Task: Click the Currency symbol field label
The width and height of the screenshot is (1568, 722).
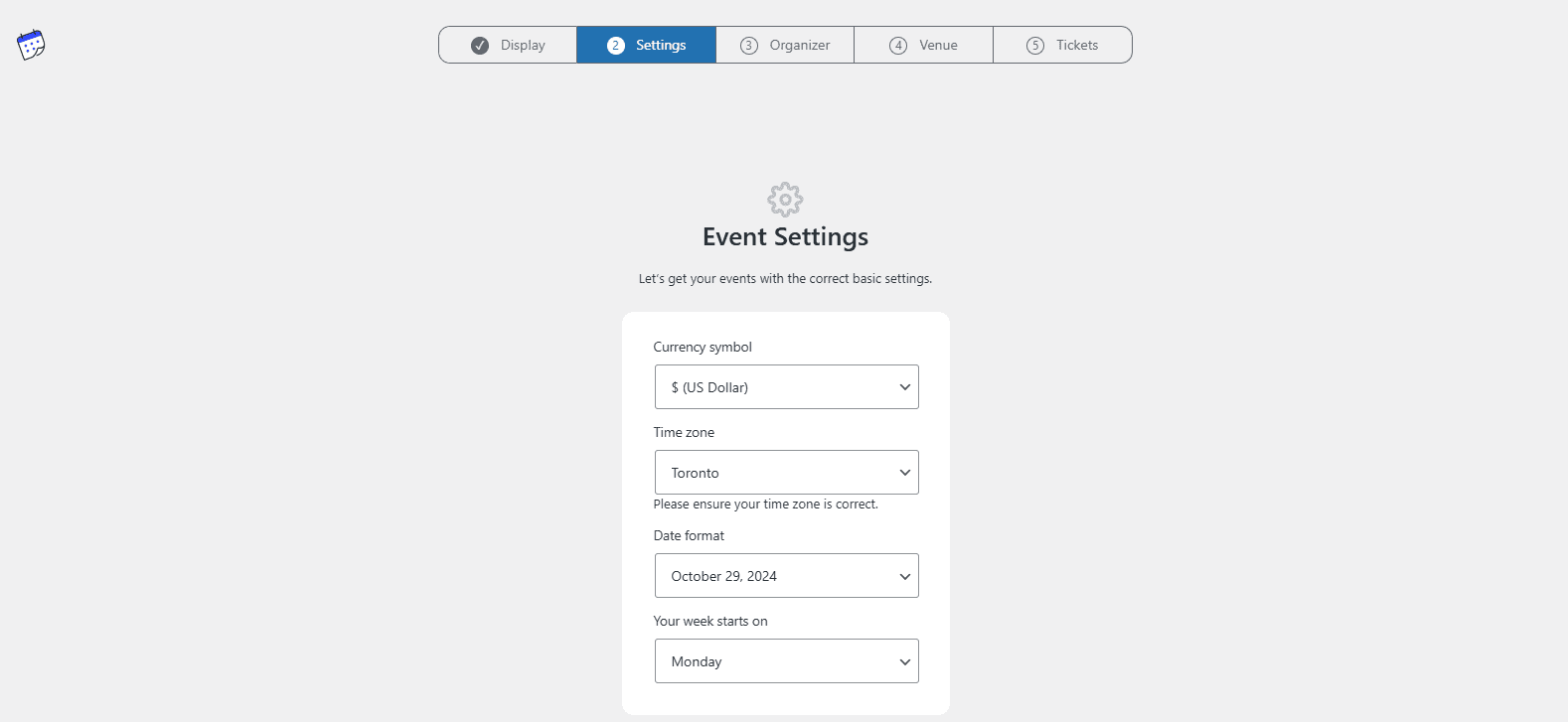Action: tap(703, 347)
